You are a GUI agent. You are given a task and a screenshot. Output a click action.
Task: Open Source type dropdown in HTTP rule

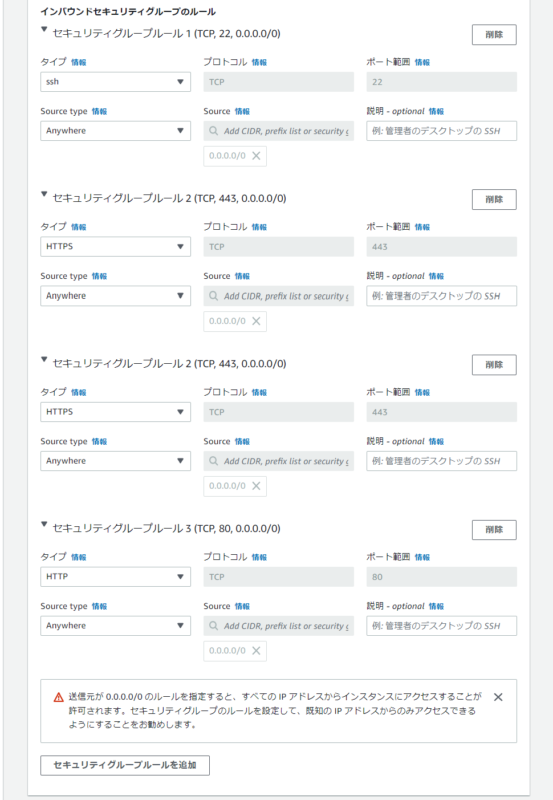115,626
